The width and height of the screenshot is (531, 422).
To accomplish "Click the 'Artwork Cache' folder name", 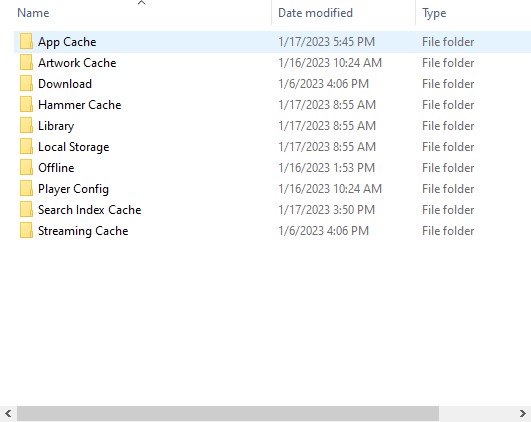I will coord(77,63).
